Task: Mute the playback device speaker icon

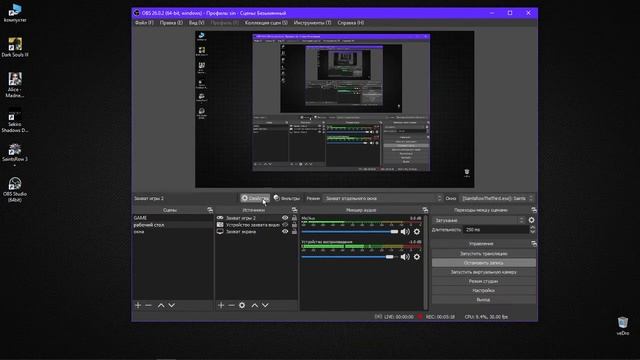Action: [405, 257]
